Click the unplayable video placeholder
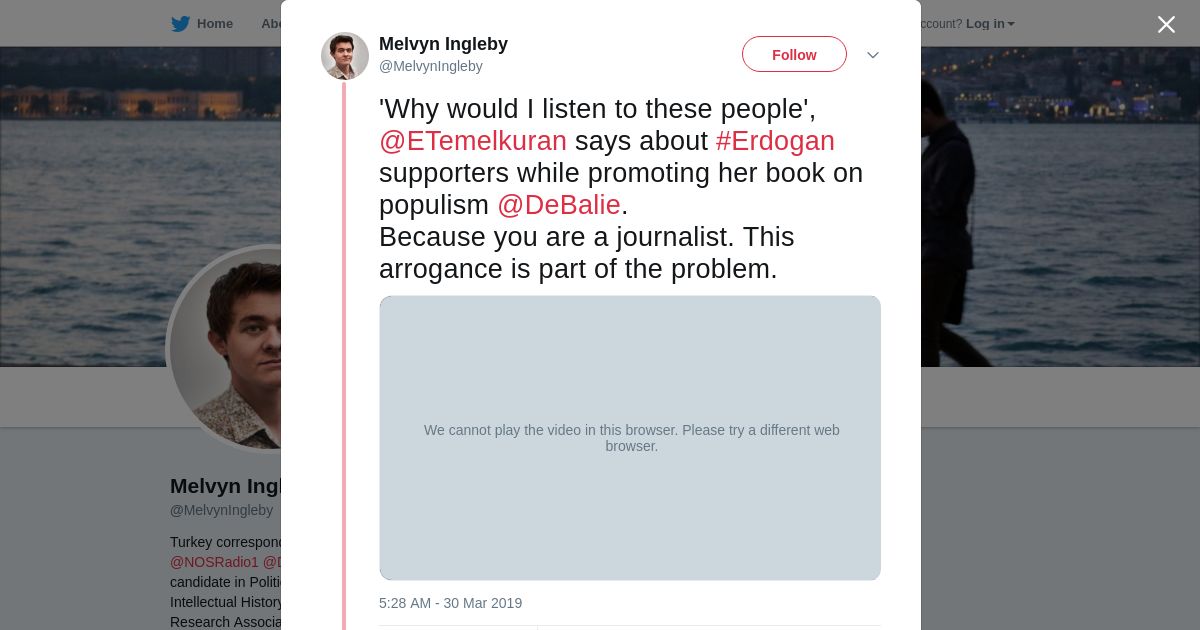This screenshot has height=630, width=1200. [x=630, y=437]
